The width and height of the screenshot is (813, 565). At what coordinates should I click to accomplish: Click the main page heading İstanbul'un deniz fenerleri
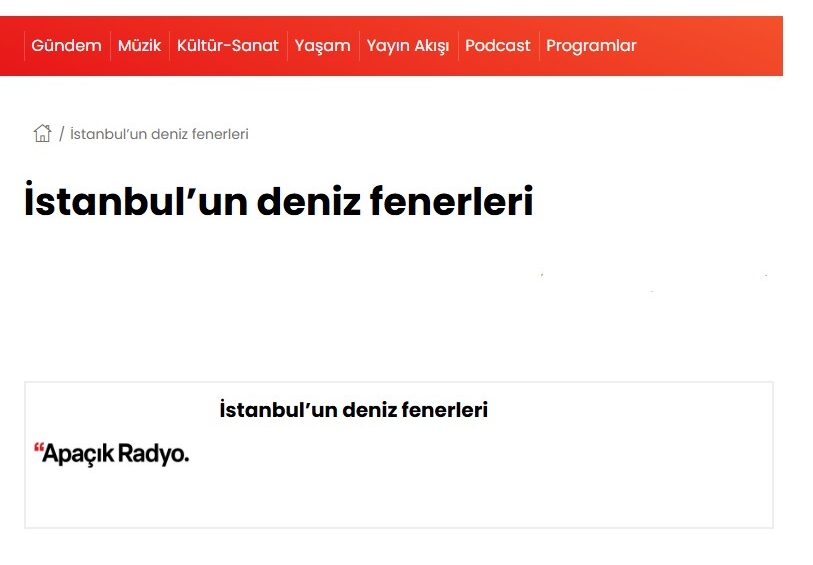click(x=279, y=200)
